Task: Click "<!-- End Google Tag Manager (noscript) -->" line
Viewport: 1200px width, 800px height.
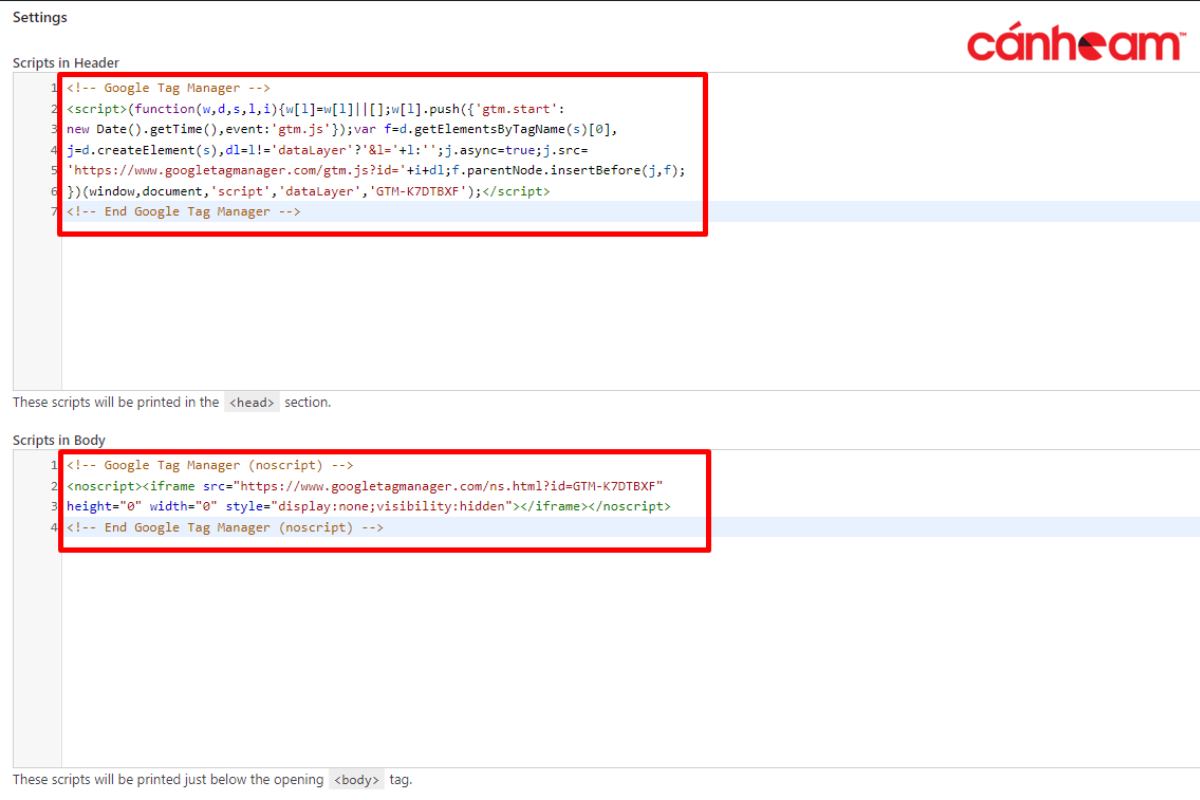Action: pyautogui.click(x=225, y=527)
